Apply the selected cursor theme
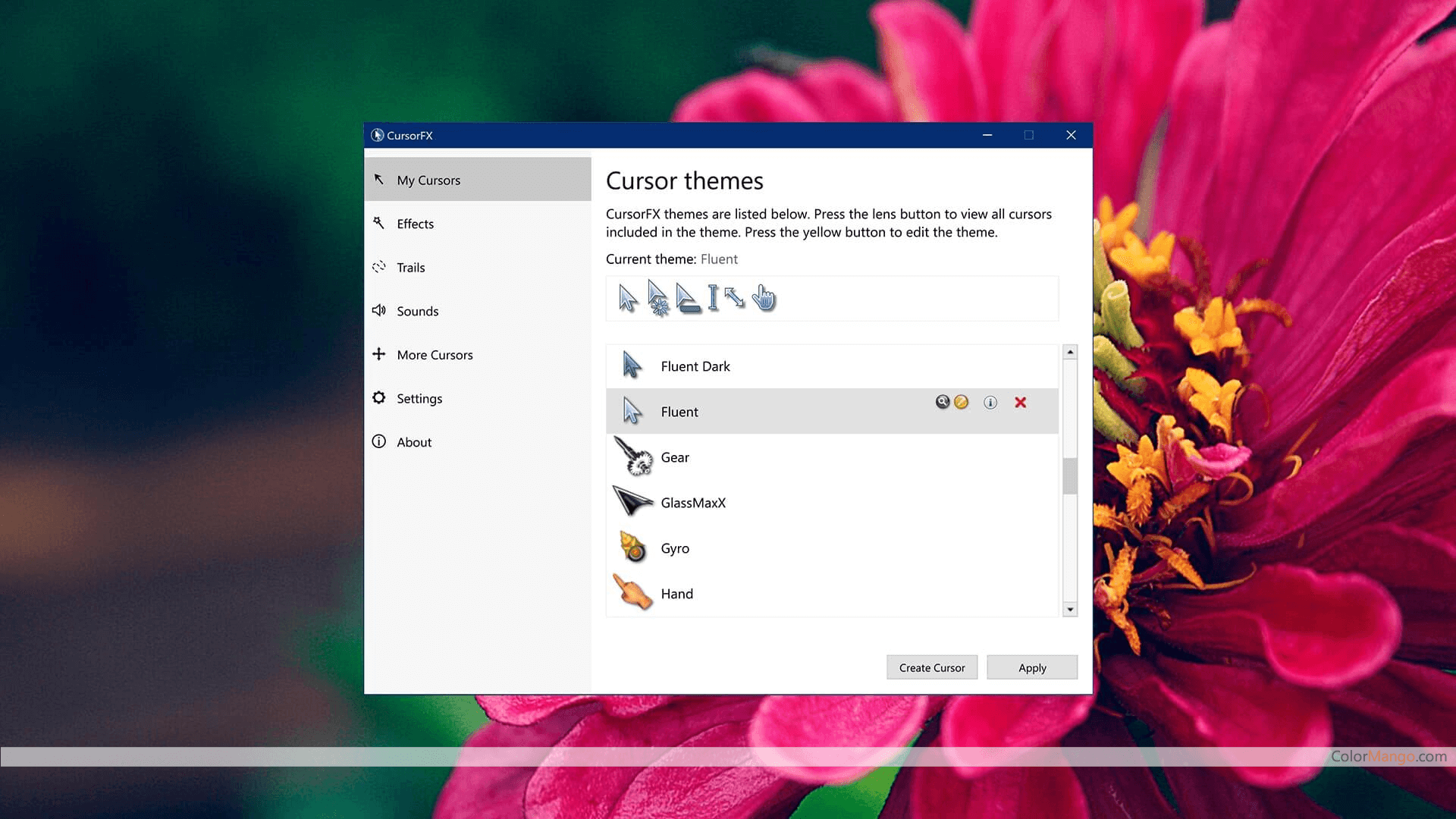This screenshot has width=1456, height=819. [x=1032, y=667]
